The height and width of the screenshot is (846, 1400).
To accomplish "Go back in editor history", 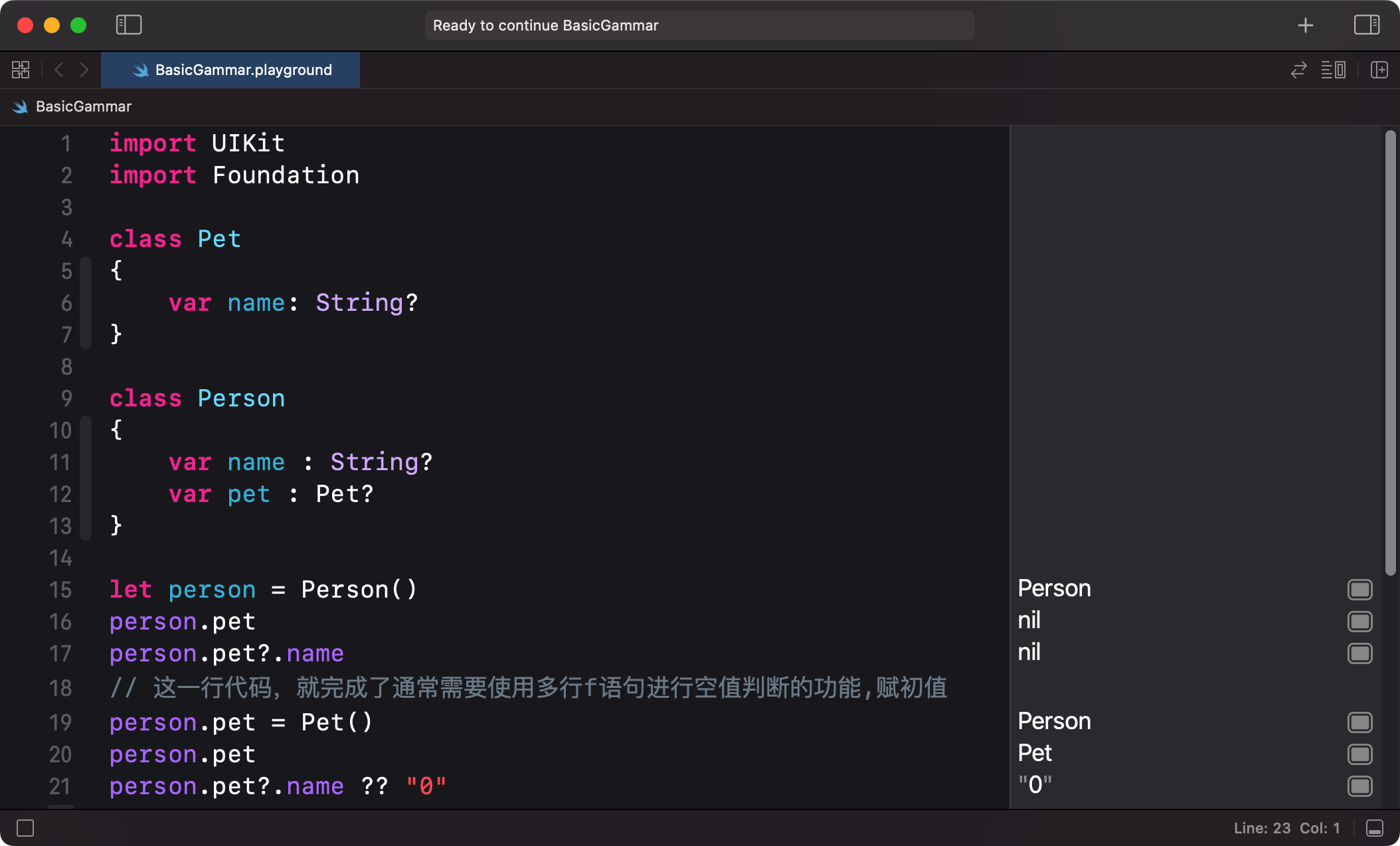I will tap(59, 70).
